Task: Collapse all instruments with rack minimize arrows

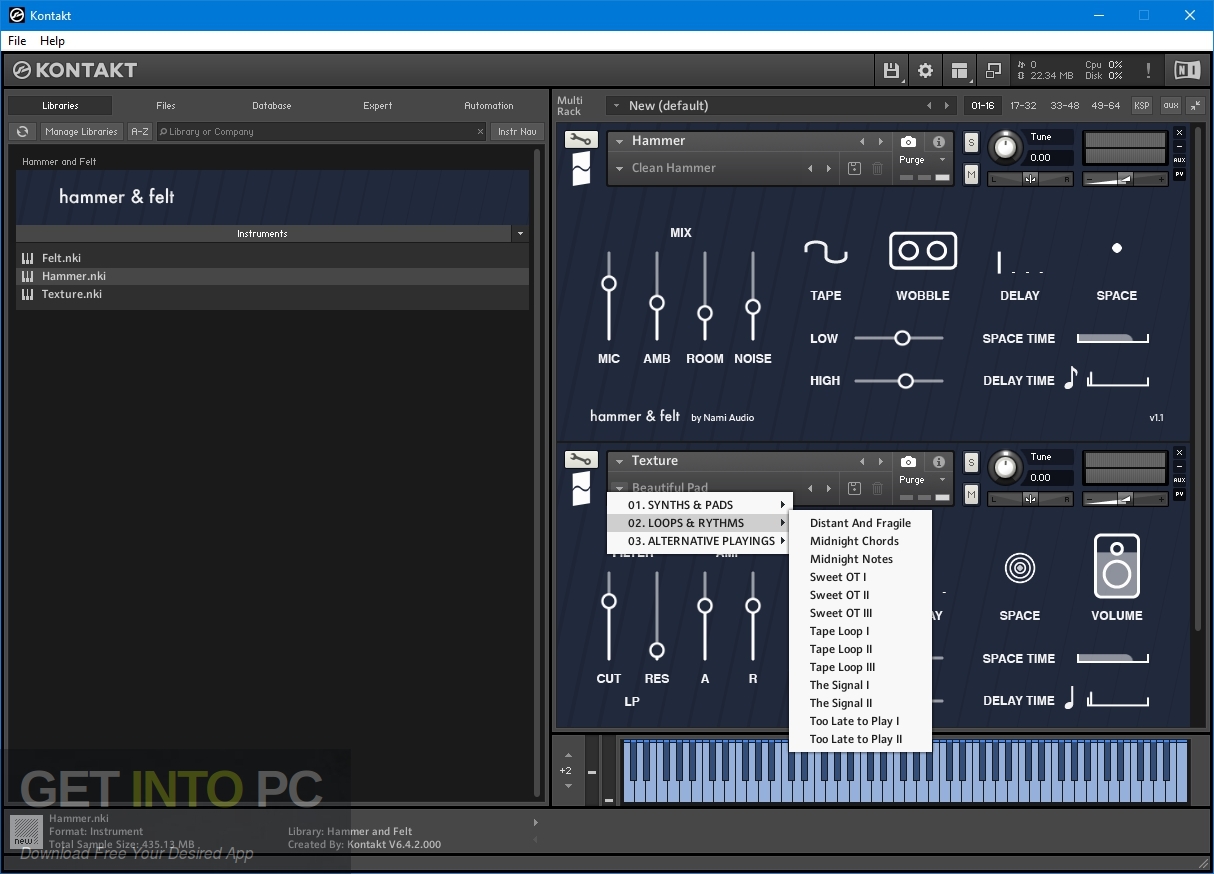Action: click(1196, 105)
